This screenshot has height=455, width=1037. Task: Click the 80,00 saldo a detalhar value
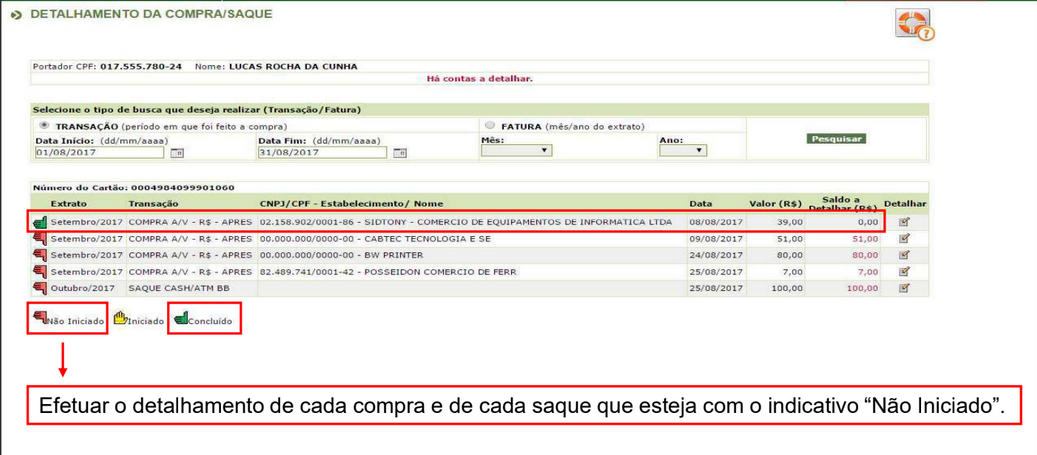[867, 255]
